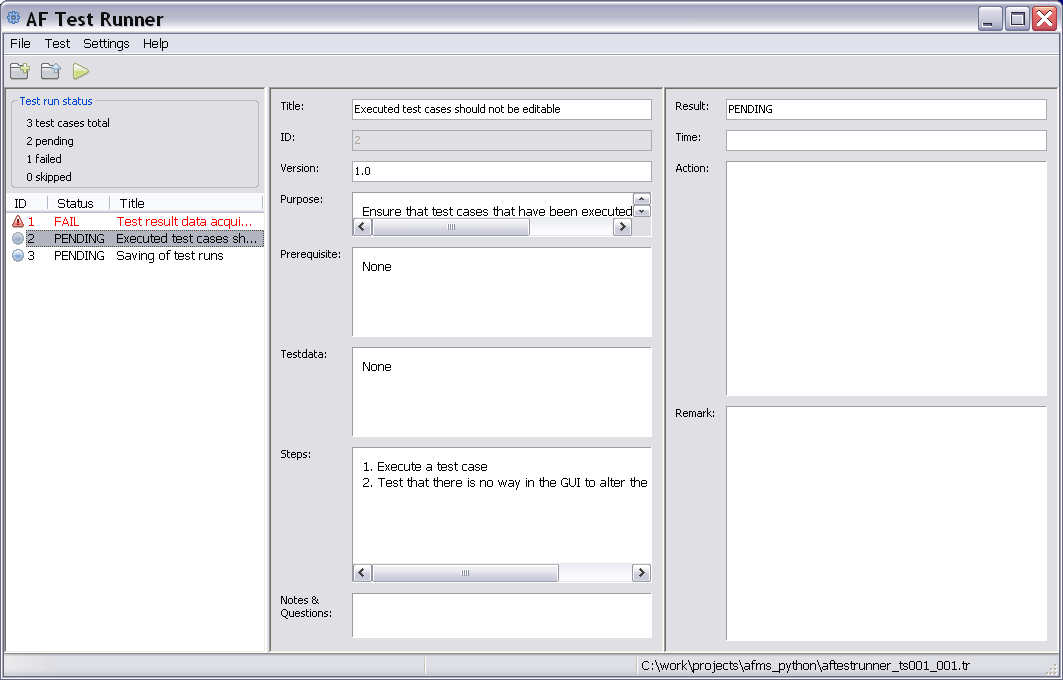The width and height of the screenshot is (1063, 680).
Task: Click the AF Test Runner title bar icon
Action: click(x=13, y=17)
